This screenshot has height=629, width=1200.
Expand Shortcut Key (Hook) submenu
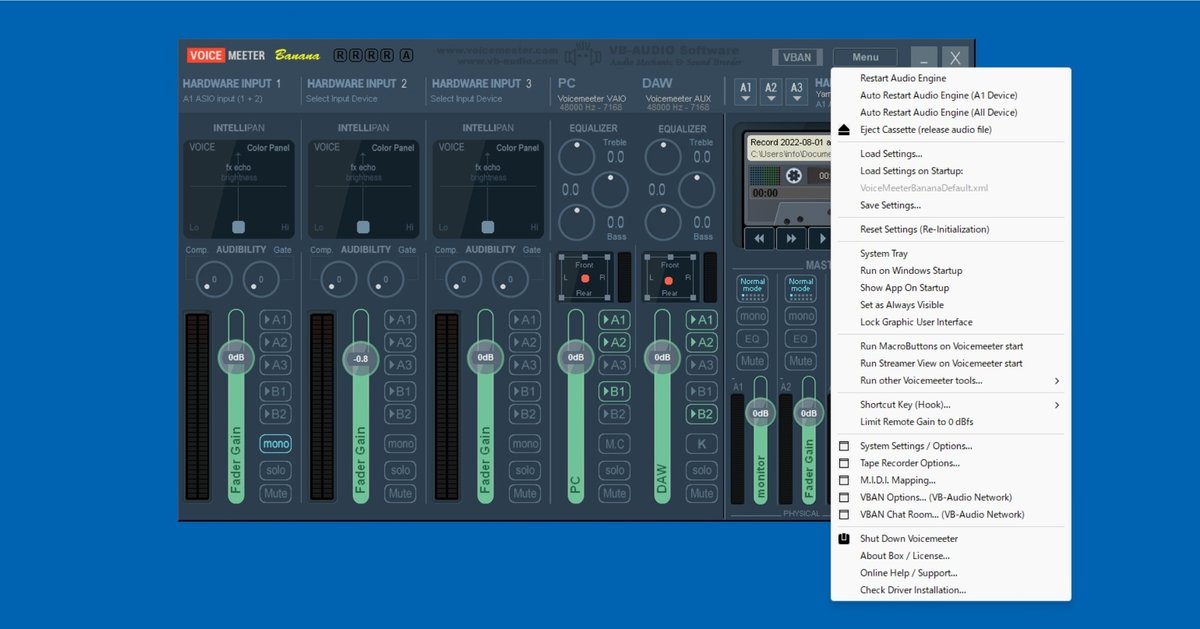(x=950, y=405)
